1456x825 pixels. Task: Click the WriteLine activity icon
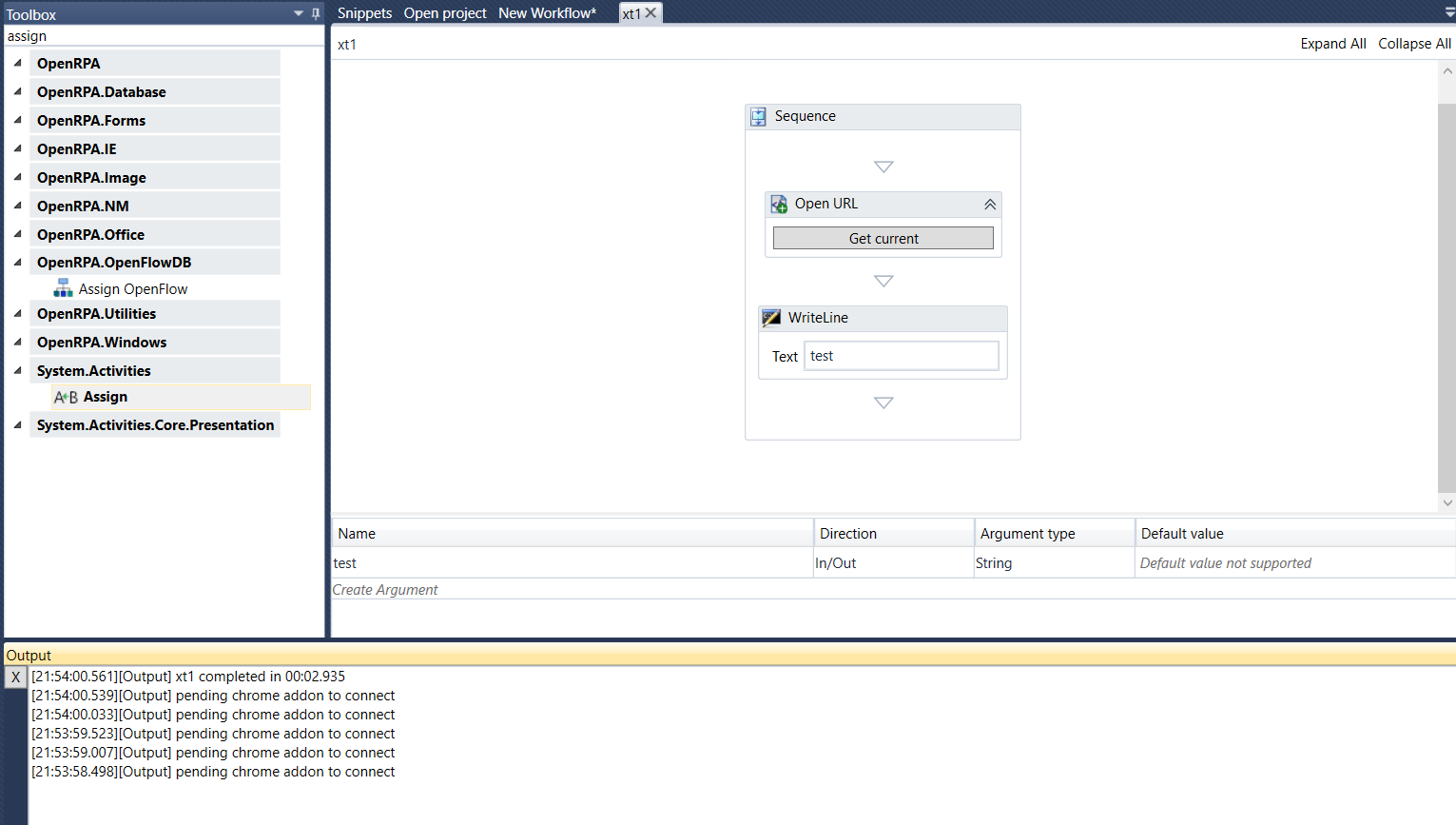click(771, 318)
